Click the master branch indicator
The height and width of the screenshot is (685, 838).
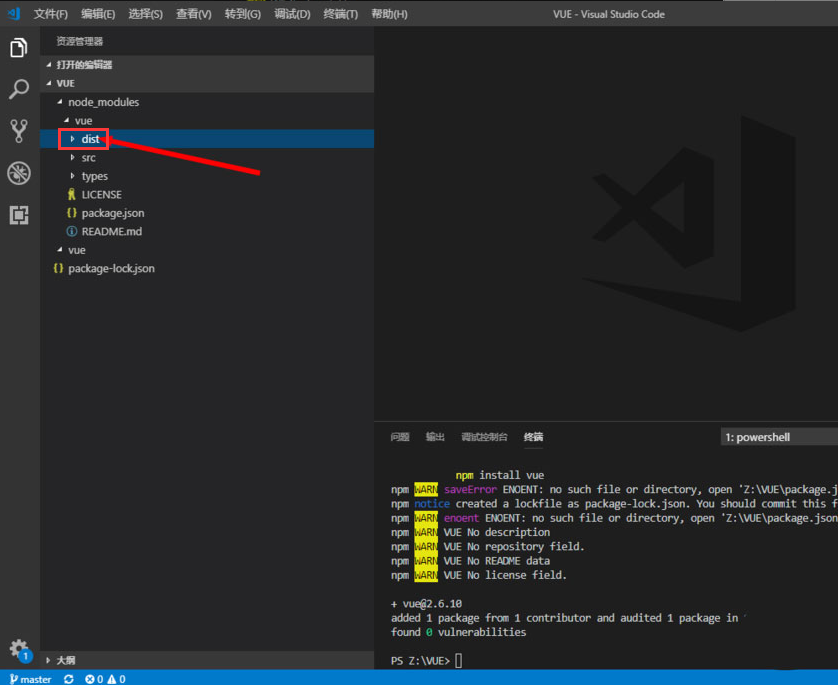28,678
